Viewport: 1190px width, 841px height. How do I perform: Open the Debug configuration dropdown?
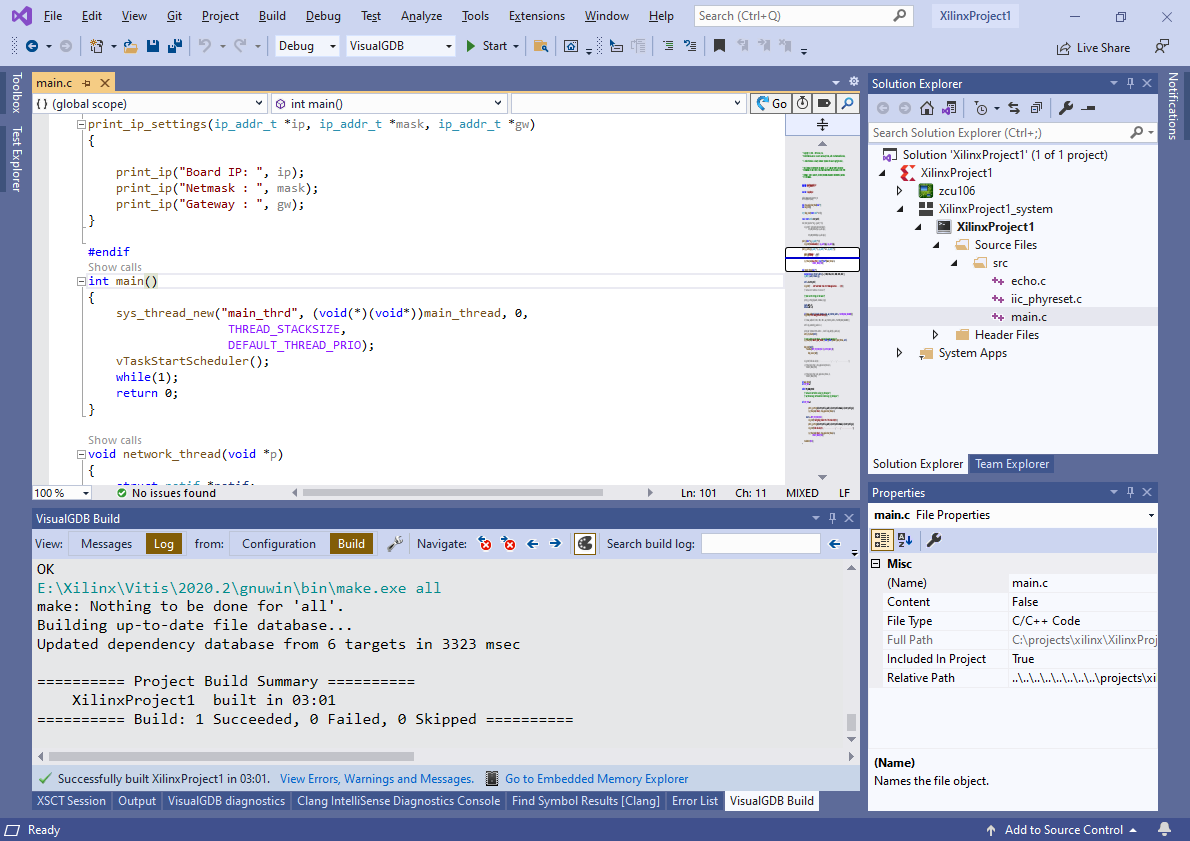(x=307, y=46)
